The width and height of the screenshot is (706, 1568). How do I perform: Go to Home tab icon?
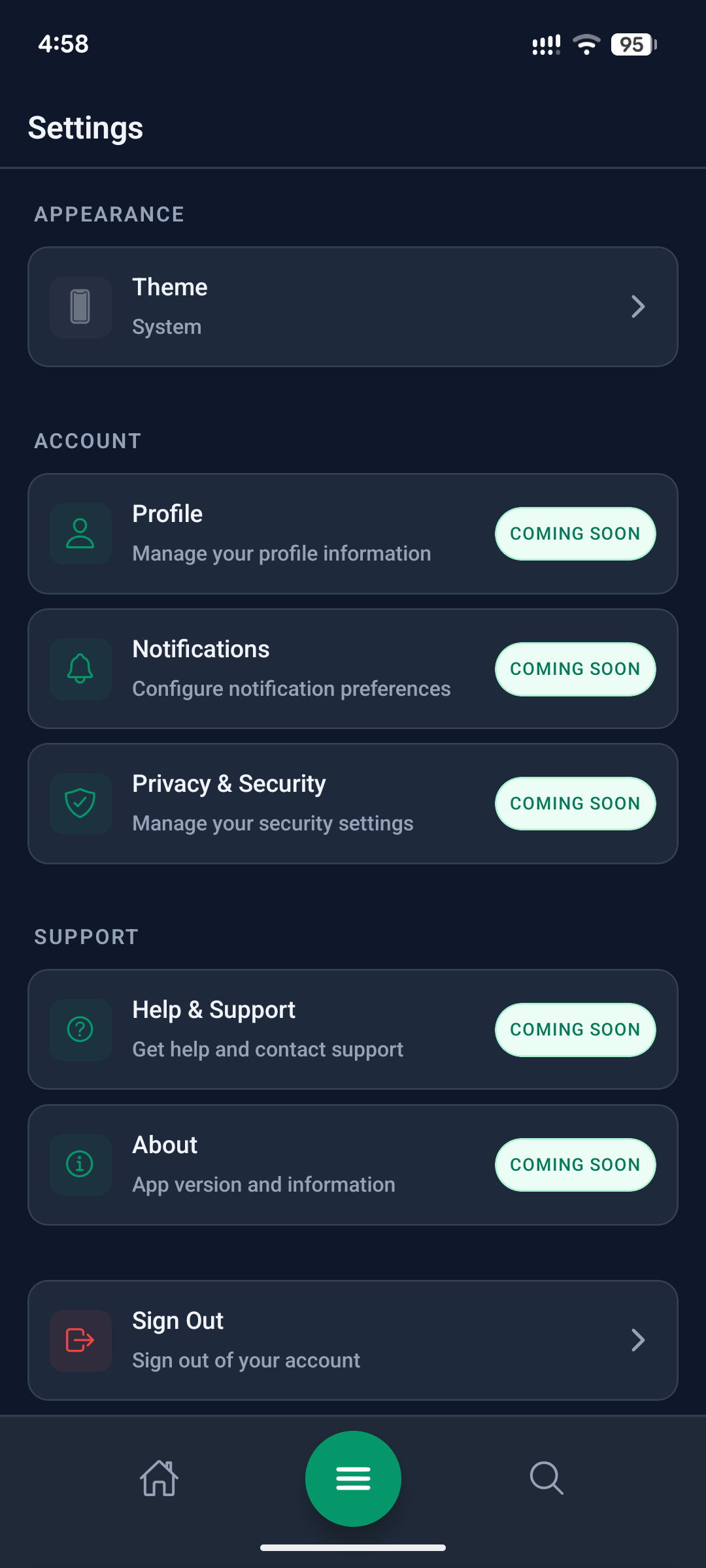point(160,1478)
